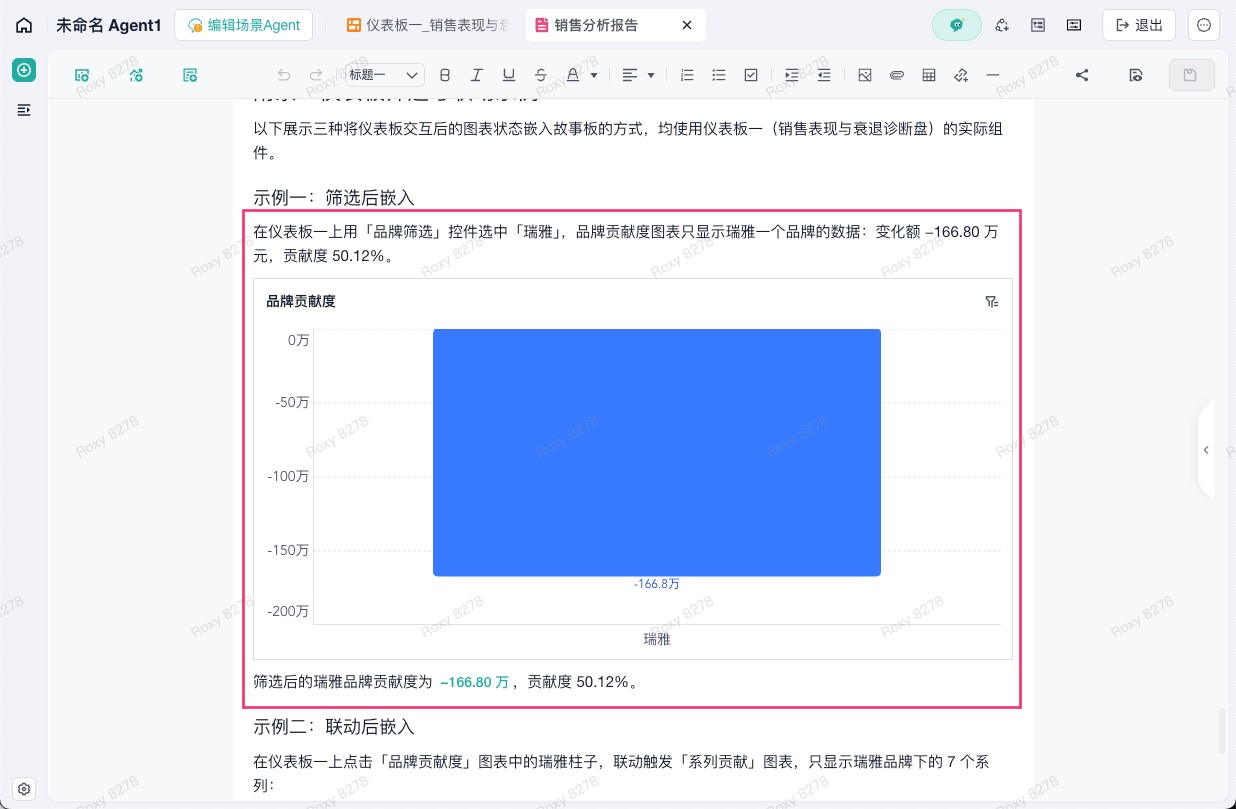Viewport: 1236px width, 809px height.
Task: Apply italic formatting
Action: pos(477,75)
